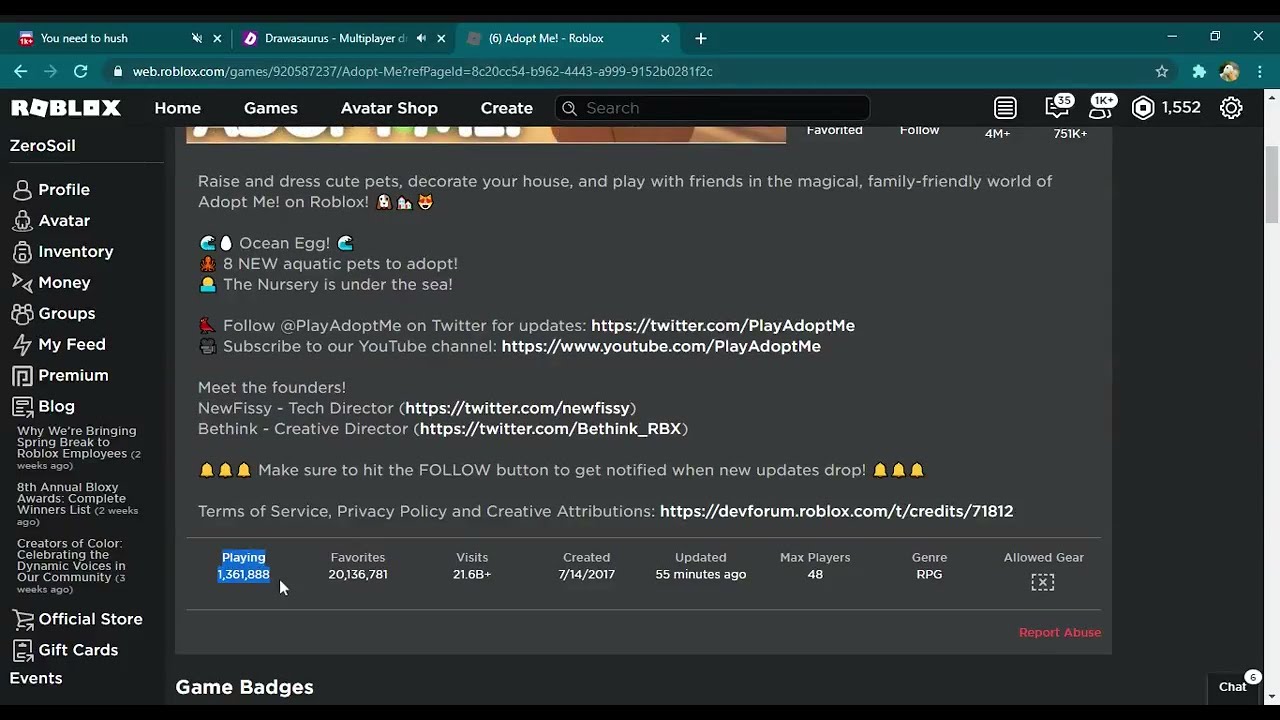Open Creators of Color blog post
The width and height of the screenshot is (1280, 720).
tap(71, 566)
